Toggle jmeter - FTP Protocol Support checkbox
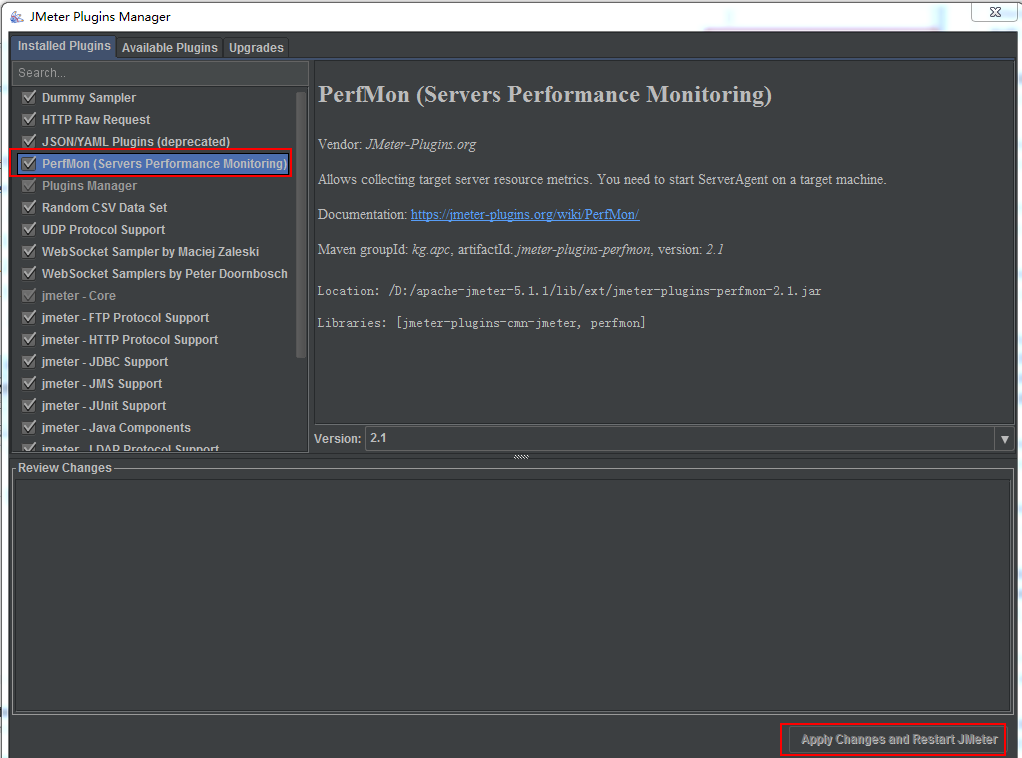The width and height of the screenshot is (1022, 758). tap(29, 317)
